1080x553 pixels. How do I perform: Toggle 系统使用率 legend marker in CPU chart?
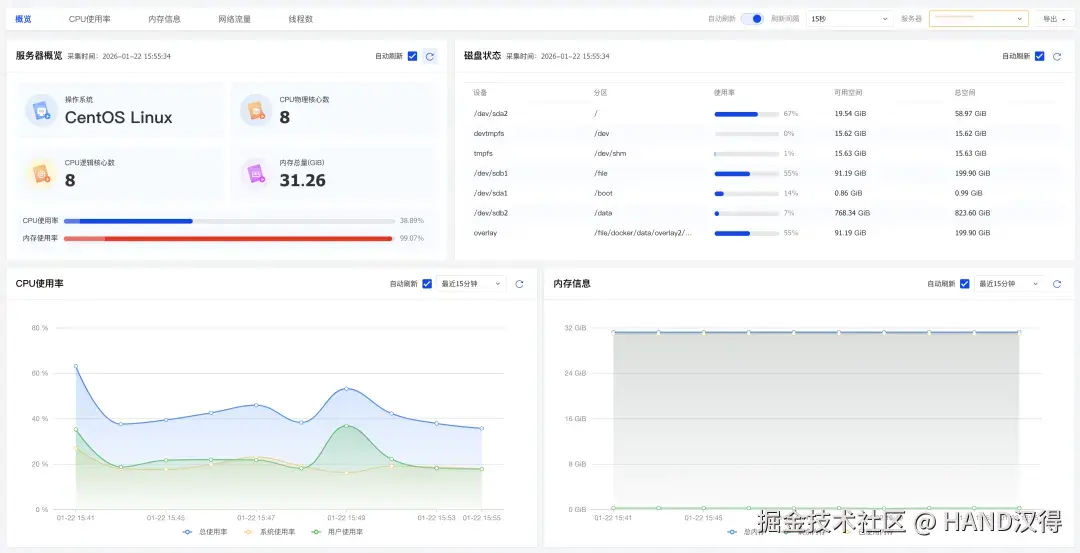(249, 532)
